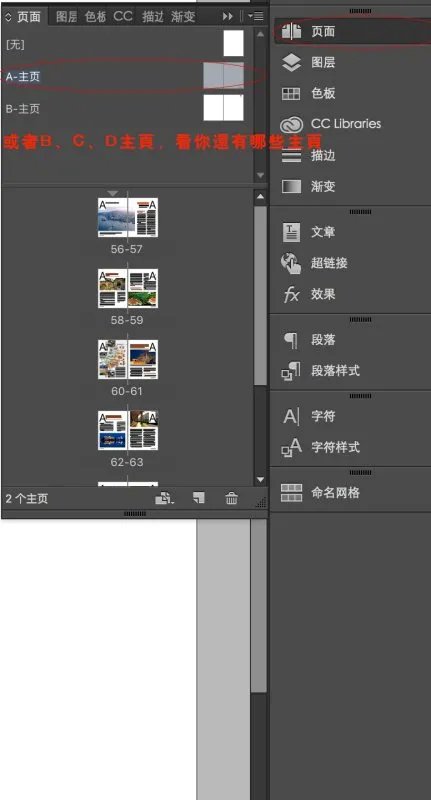Open the 命名网格 (Named Grids) icon
This screenshot has height=800, width=431.
(291, 493)
